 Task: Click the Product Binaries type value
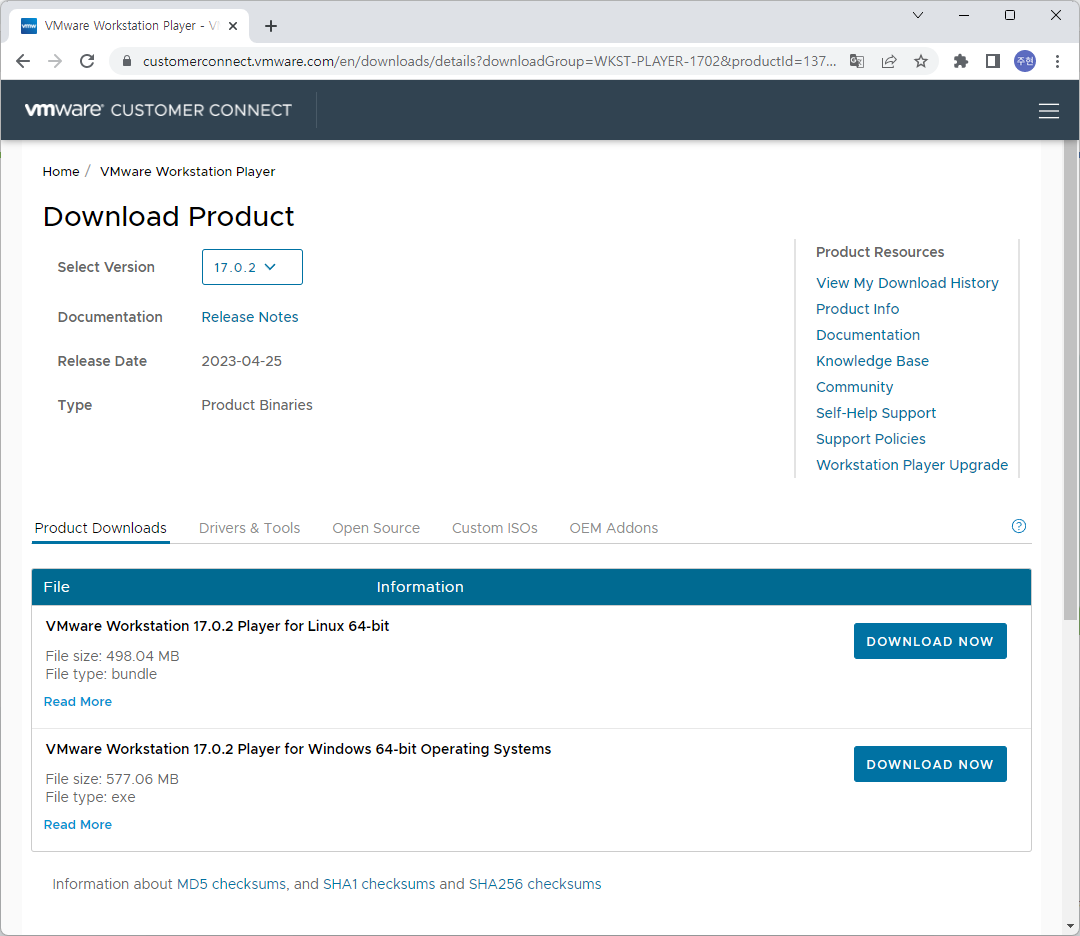(257, 406)
